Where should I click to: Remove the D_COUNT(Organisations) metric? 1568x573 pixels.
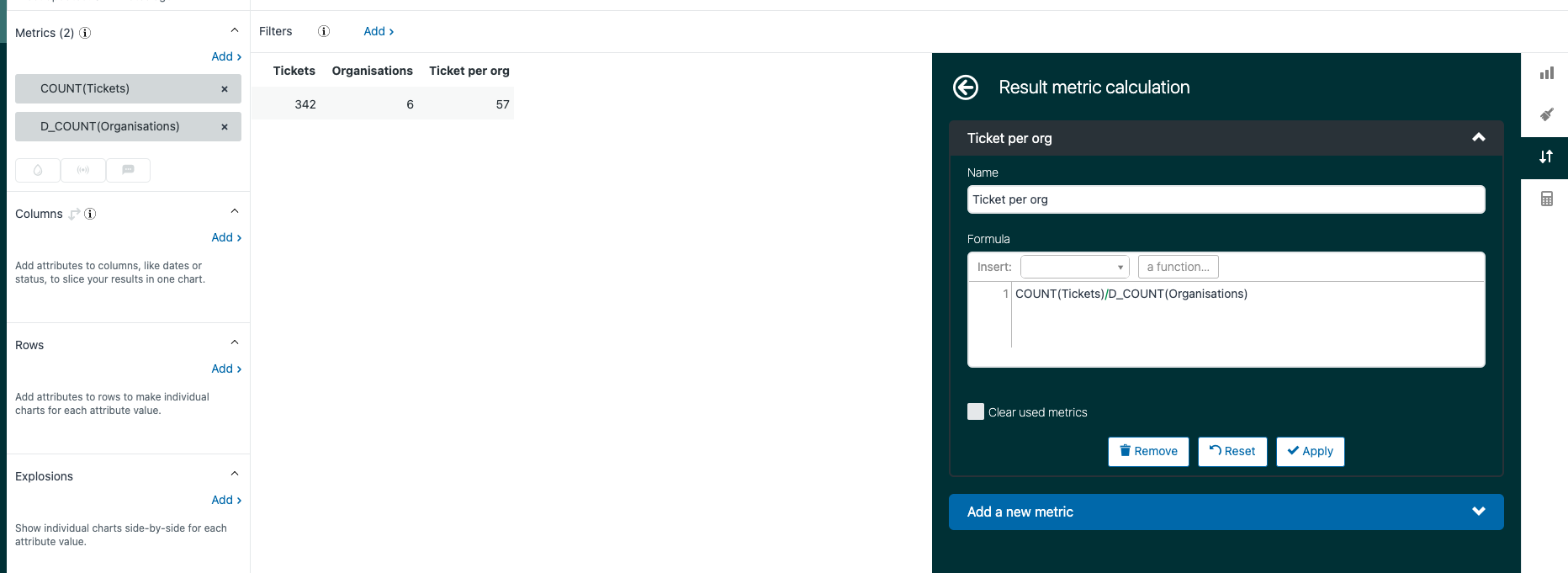tap(225, 127)
